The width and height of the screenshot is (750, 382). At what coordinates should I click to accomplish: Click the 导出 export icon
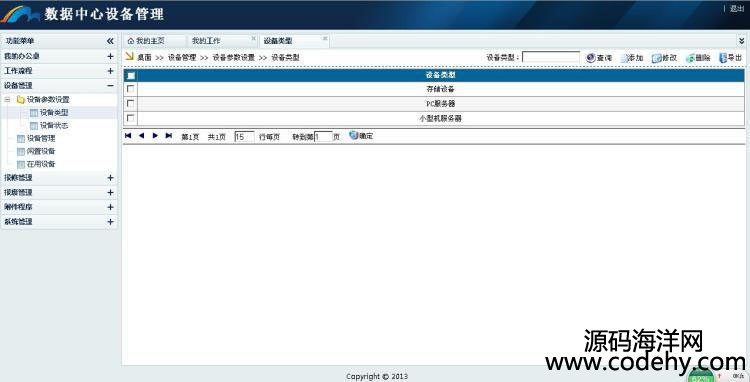pos(723,58)
